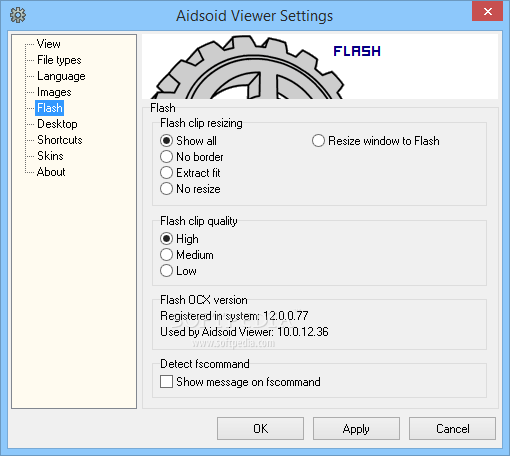Image resolution: width=510 pixels, height=456 pixels.
Task: Set Flash clip quality to Medium
Action: pos(187,255)
